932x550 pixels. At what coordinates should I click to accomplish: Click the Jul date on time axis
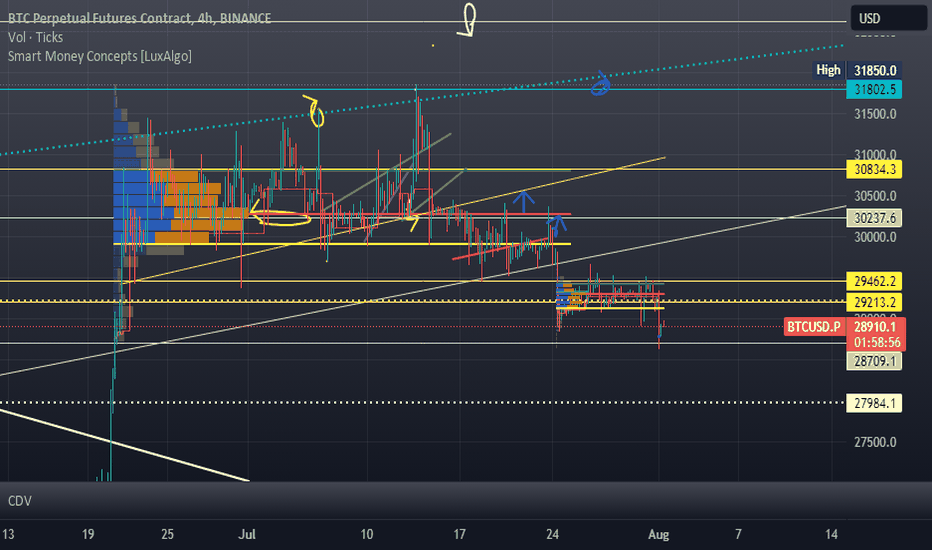coord(247,535)
